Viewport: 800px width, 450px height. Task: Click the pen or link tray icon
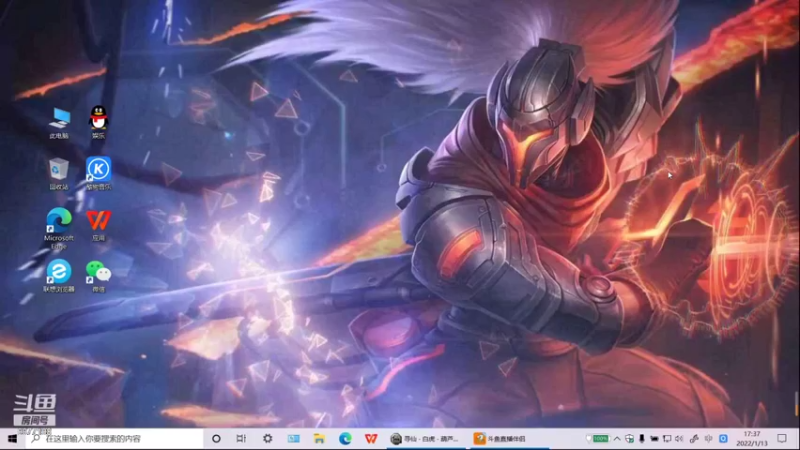pyautogui.click(x=694, y=439)
